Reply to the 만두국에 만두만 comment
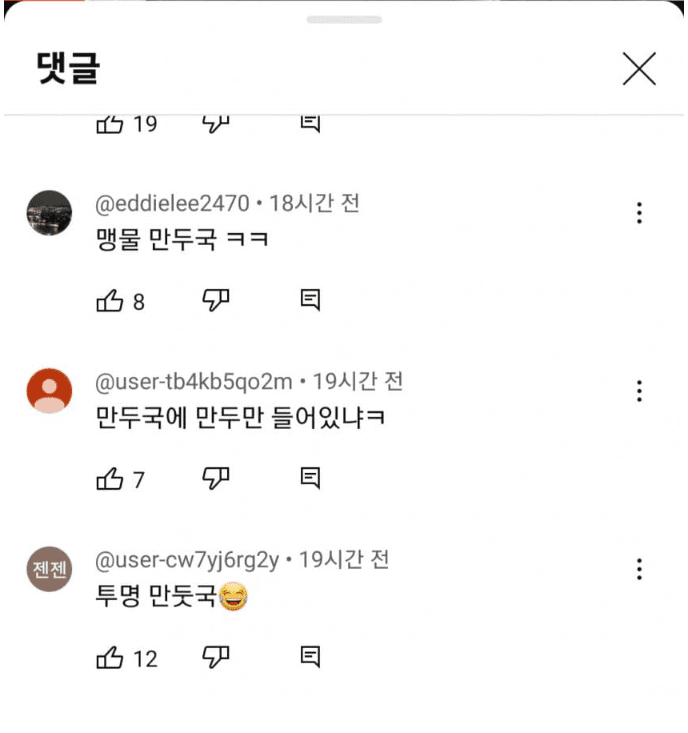 pos(310,479)
